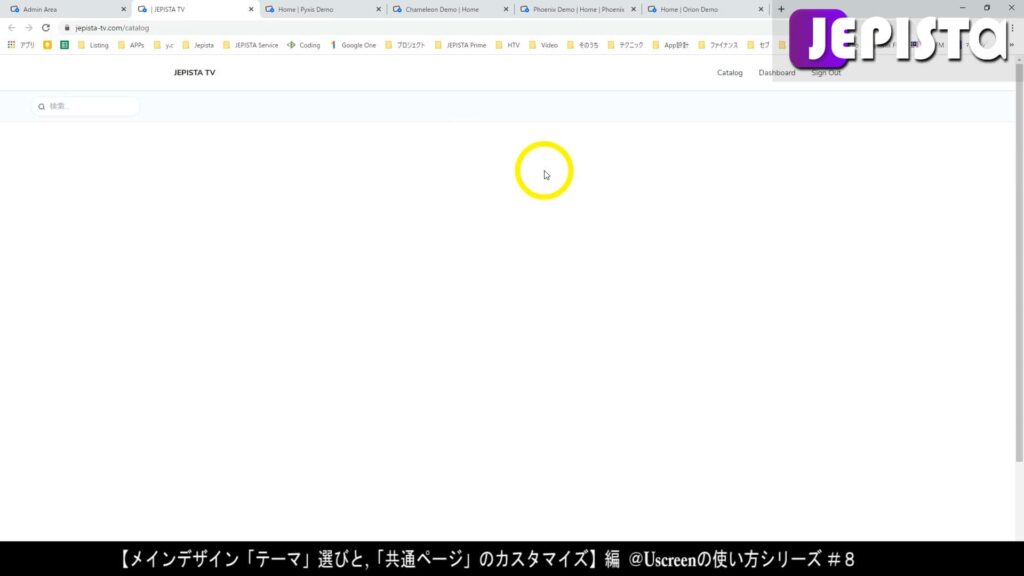Click the Sign Out link
The image size is (1024, 576).
click(x=825, y=72)
